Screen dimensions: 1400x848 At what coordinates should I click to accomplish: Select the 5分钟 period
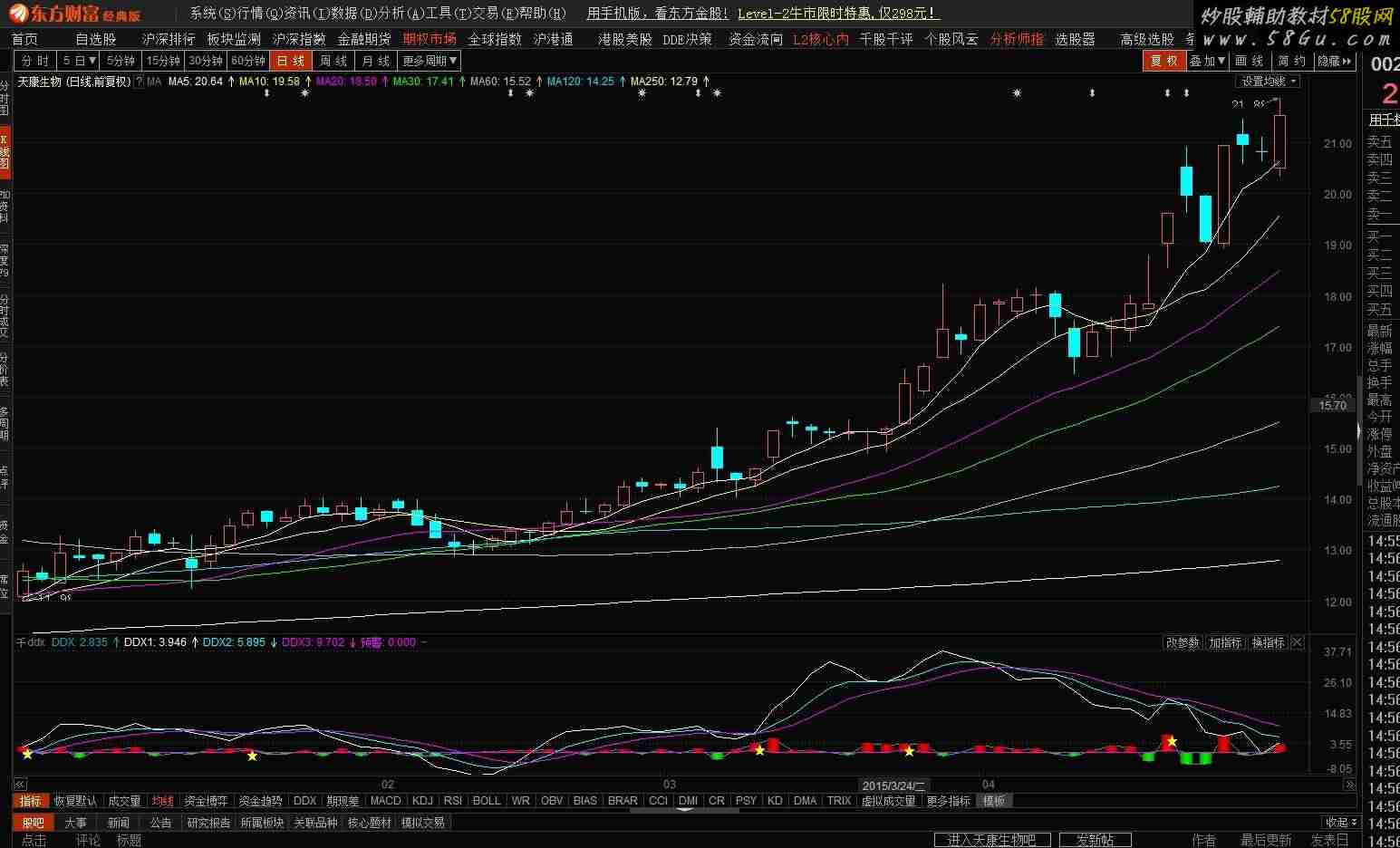pos(121,61)
